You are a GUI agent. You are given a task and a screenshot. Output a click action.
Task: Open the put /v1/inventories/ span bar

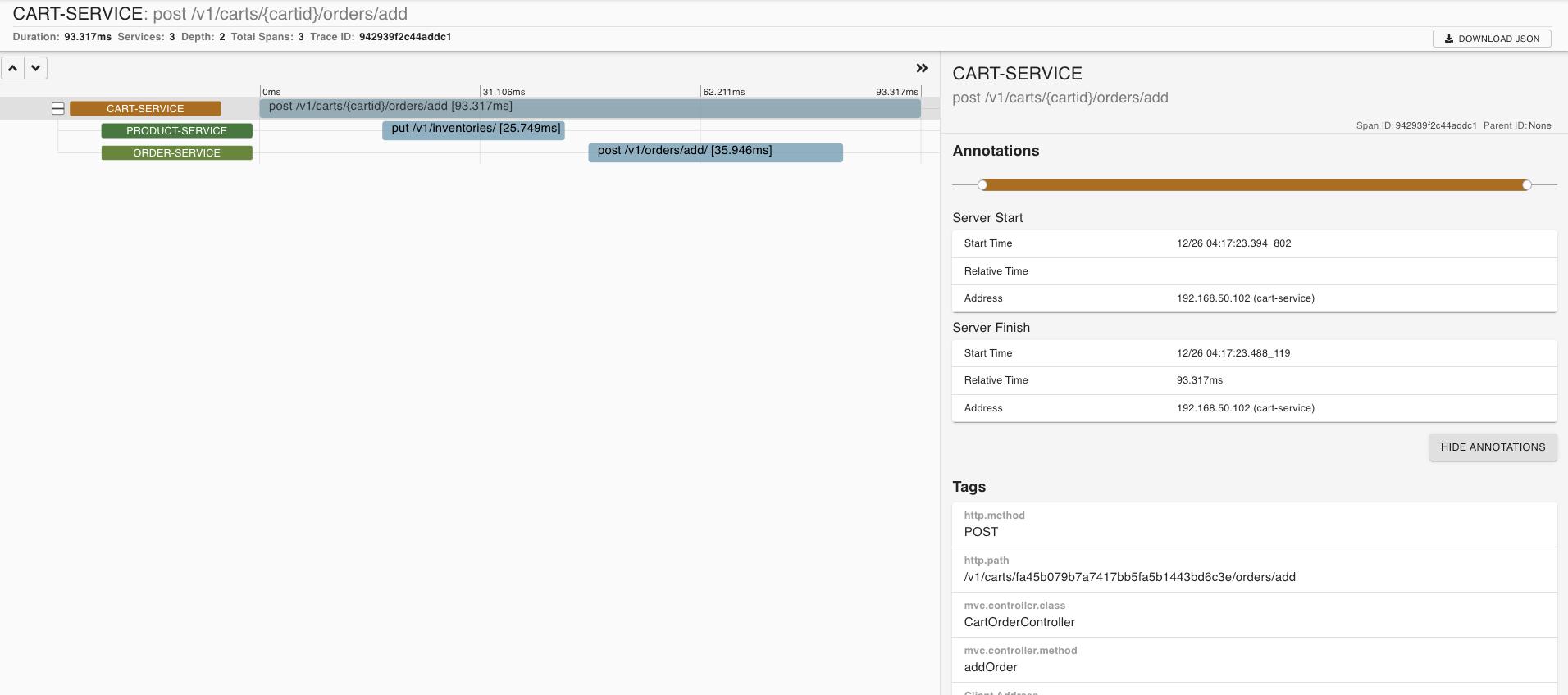(473, 129)
